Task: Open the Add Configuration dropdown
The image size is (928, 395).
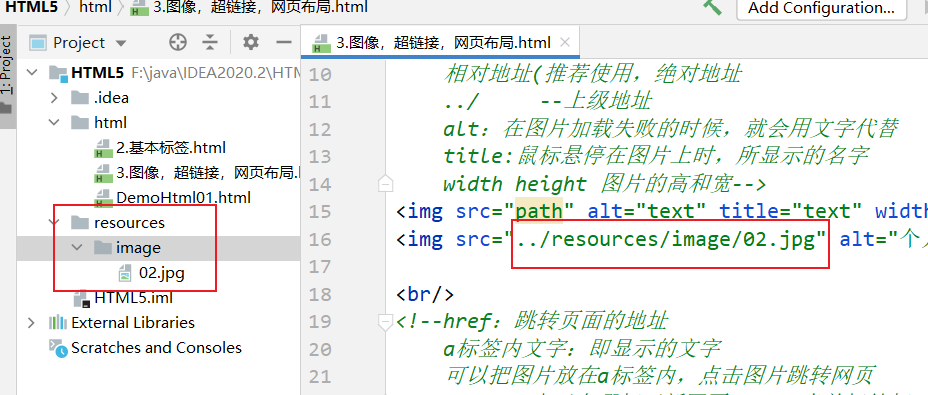Action: pyautogui.click(x=821, y=8)
